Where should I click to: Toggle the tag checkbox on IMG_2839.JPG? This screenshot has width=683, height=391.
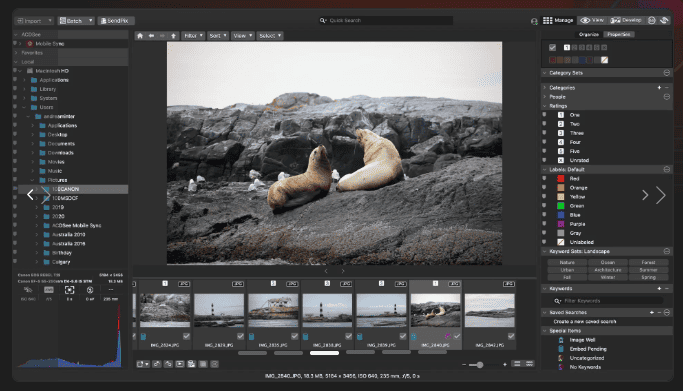[402, 336]
